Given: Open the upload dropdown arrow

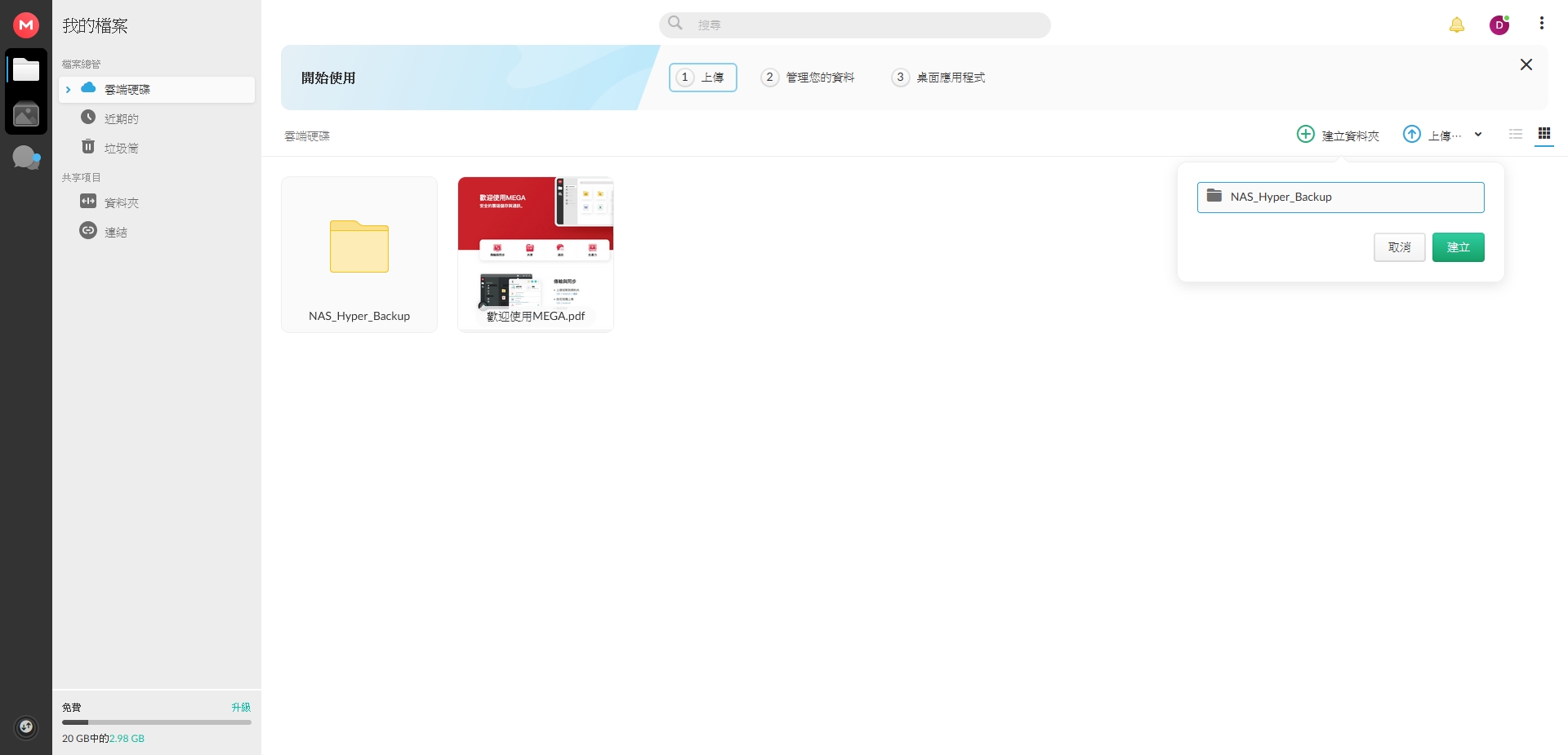Looking at the screenshot, I should [1478, 135].
